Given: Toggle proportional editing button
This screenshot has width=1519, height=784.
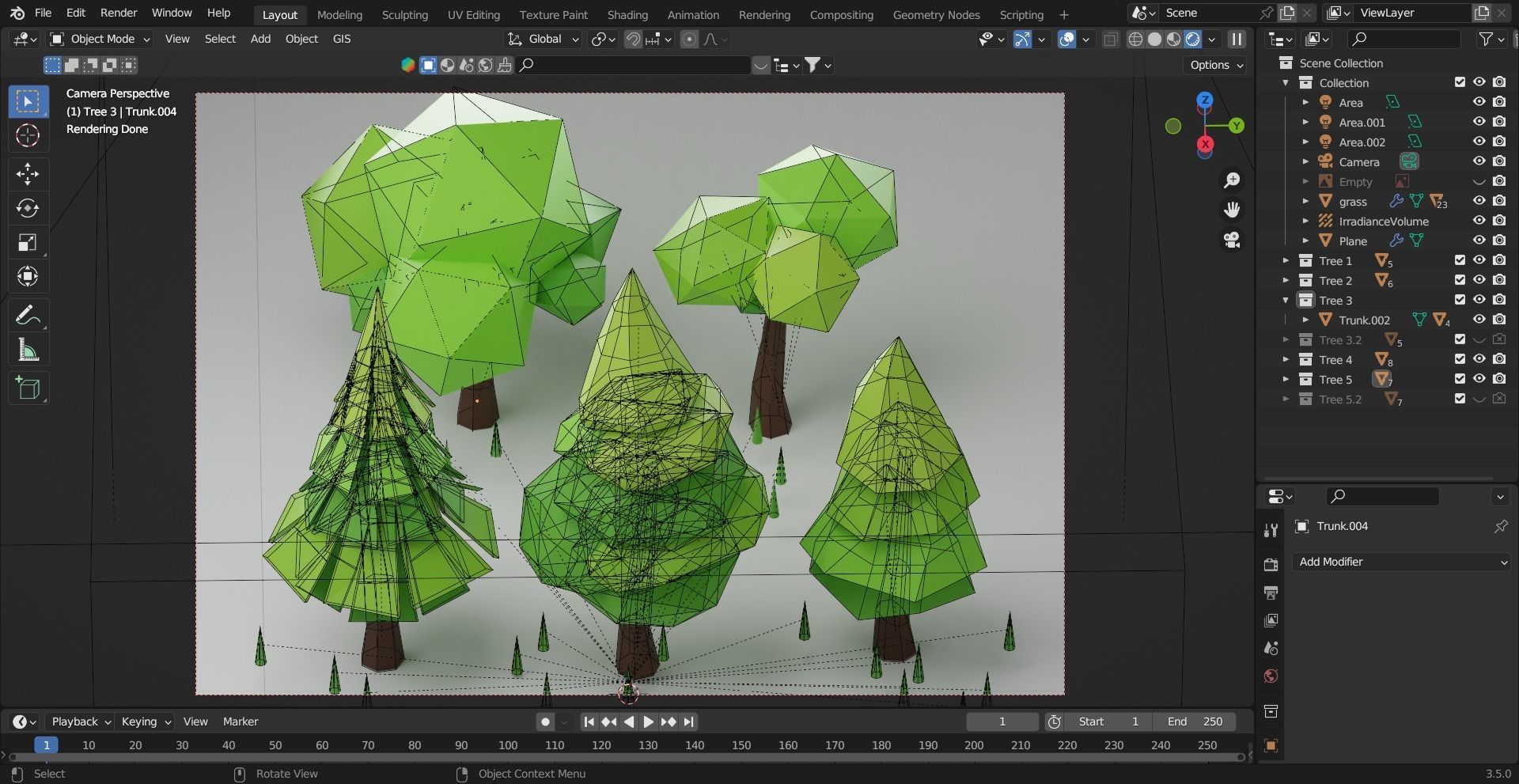Looking at the screenshot, I should tap(689, 39).
